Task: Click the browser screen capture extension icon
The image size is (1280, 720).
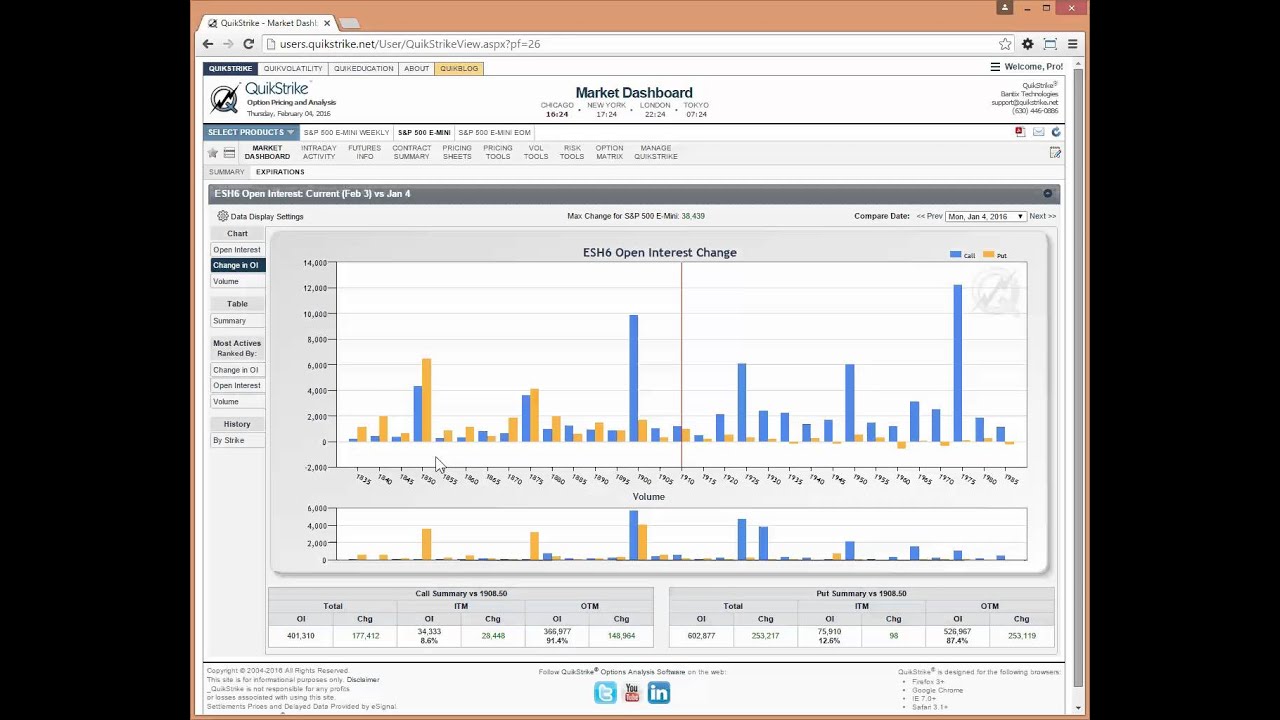Action: [1050, 44]
